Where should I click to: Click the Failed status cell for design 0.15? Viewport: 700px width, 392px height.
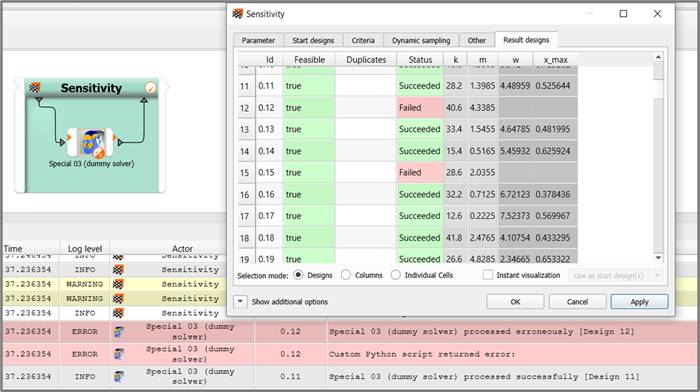[420, 172]
